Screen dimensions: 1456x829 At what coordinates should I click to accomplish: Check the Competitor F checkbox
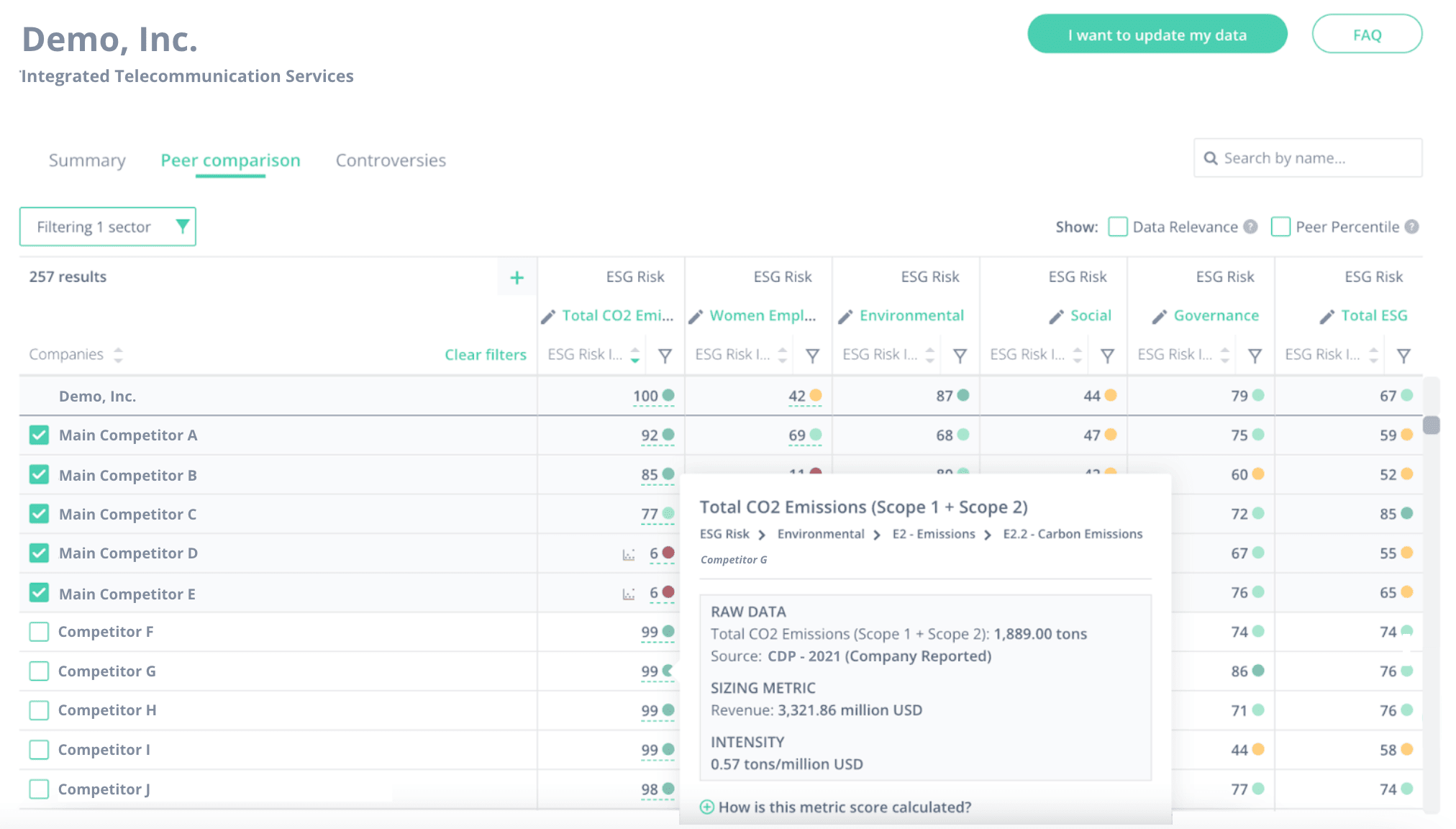[x=39, y=632]
